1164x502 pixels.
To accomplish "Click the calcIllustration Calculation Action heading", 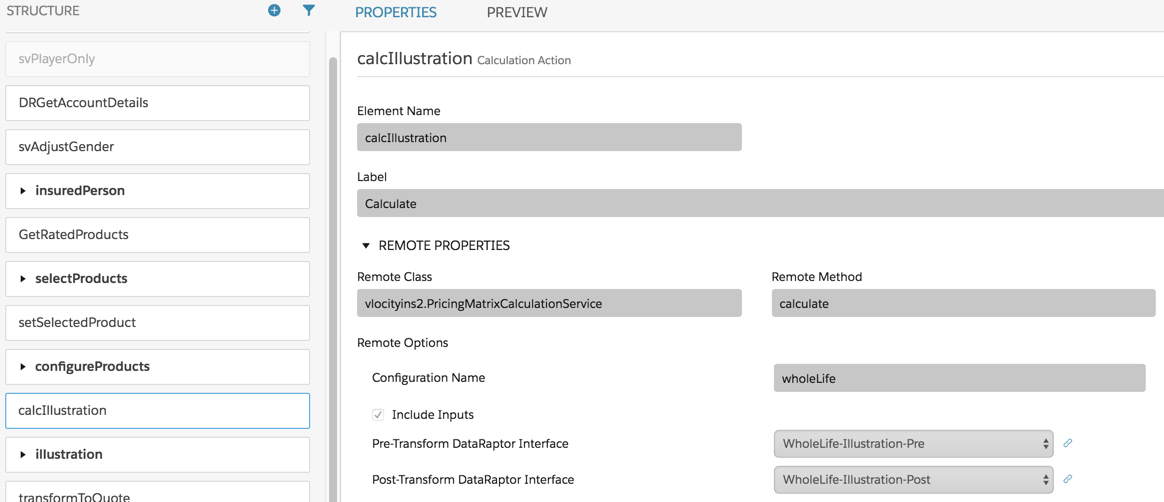I will tap(464, 59).
